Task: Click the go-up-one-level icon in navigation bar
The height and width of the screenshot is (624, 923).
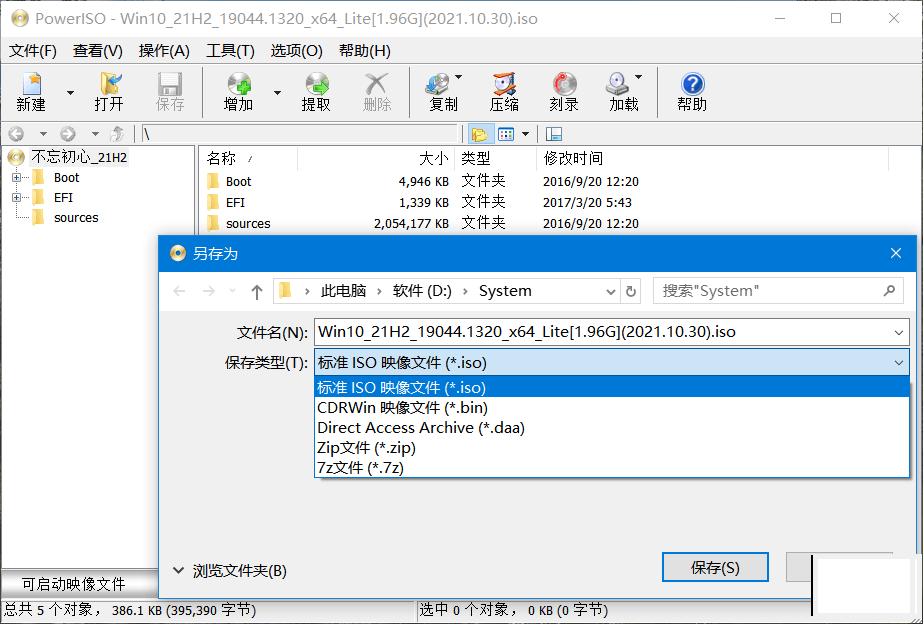Action: pos(118,134)
